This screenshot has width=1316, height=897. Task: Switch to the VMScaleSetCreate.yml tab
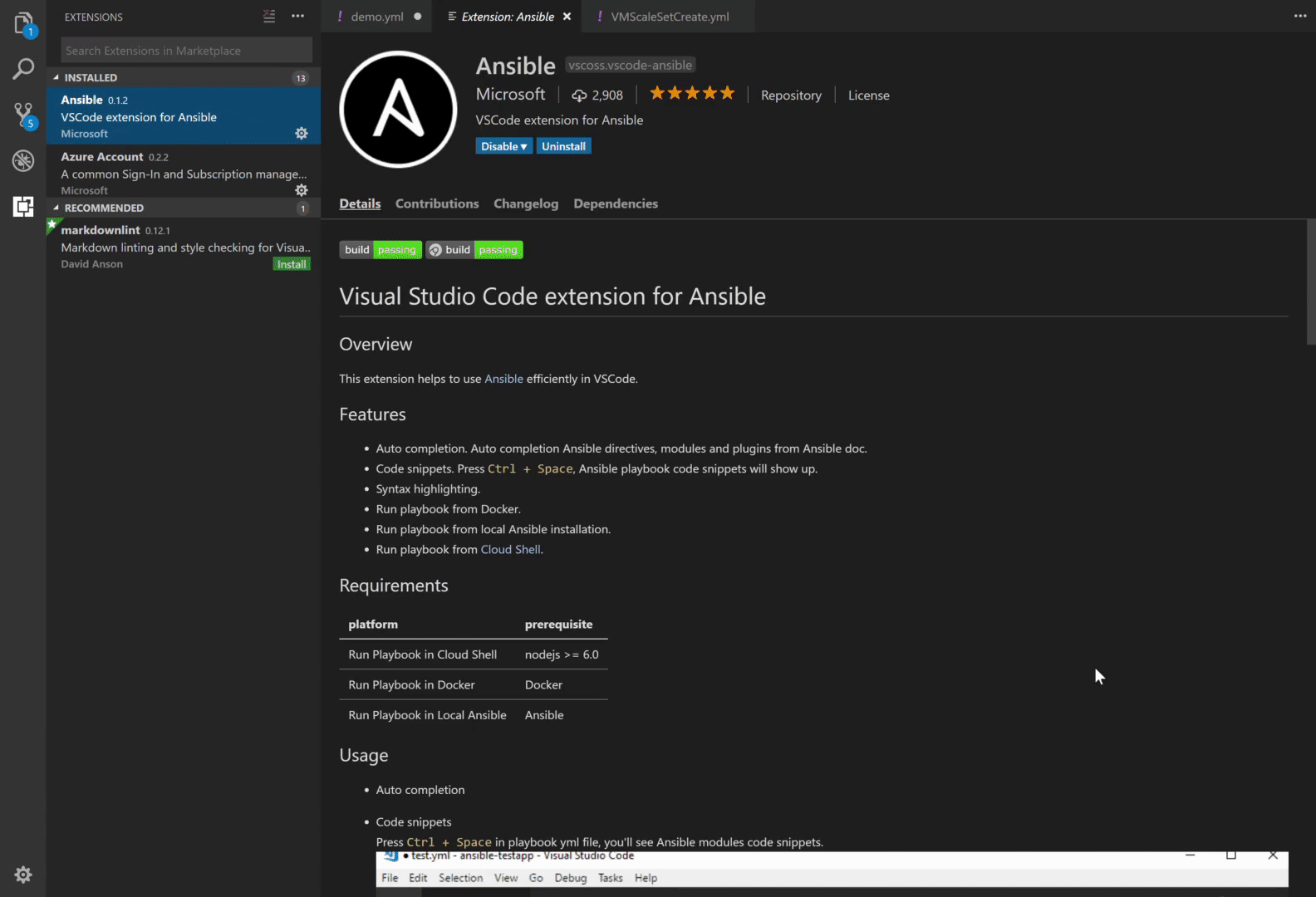[670, 17]
